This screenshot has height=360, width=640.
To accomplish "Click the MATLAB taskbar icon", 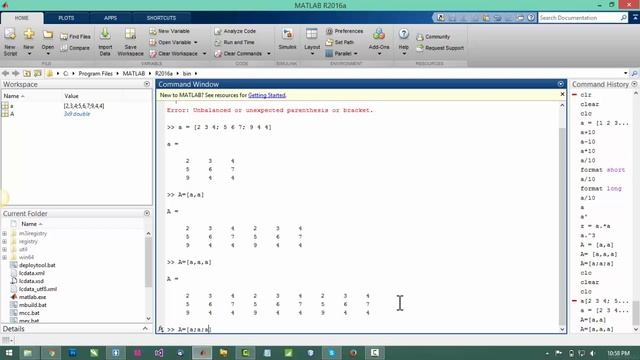I will tap(202, 353).
